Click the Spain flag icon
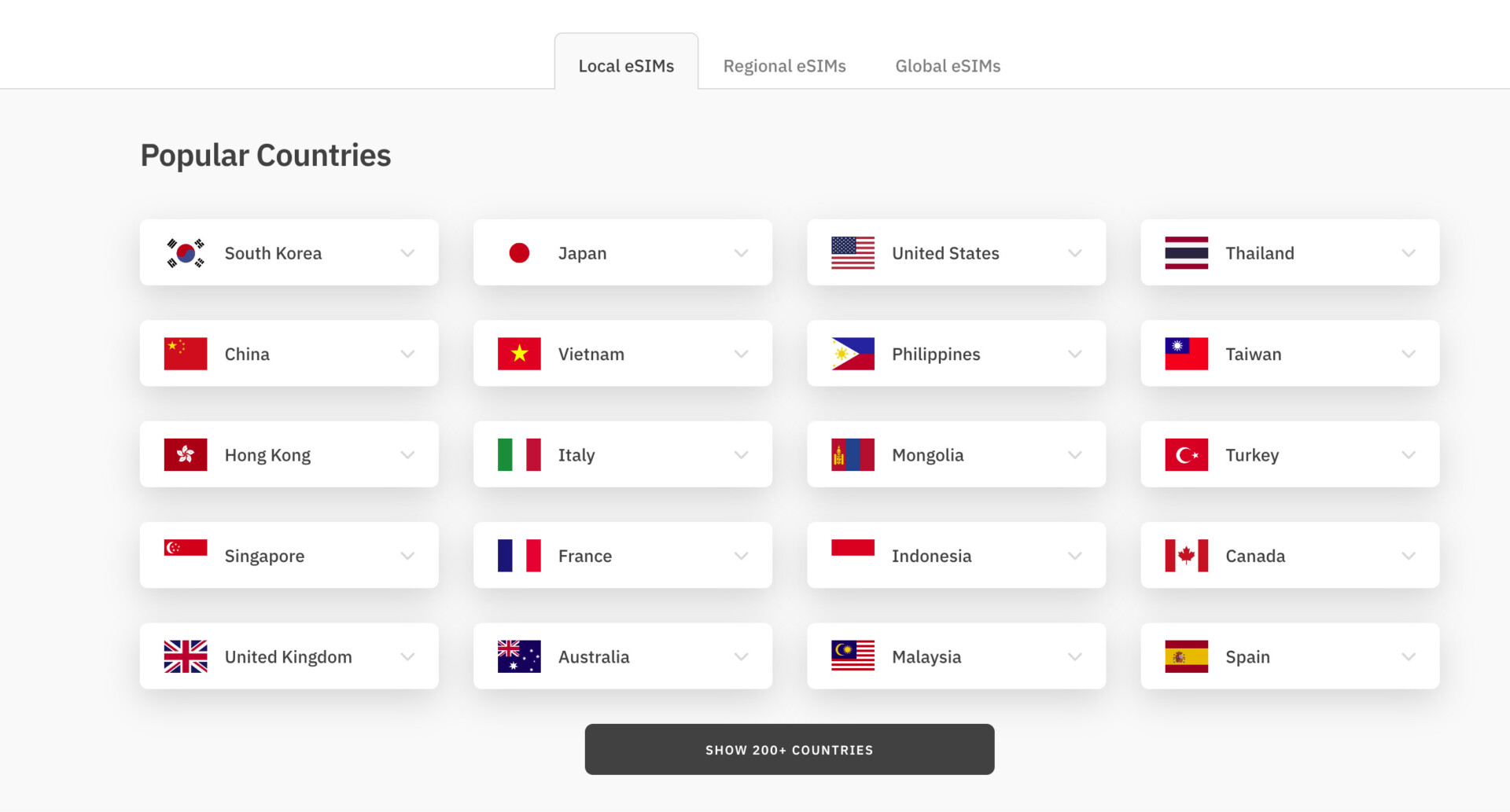The width and height of the screenshot is (1510, 812). click(1186, 656)
